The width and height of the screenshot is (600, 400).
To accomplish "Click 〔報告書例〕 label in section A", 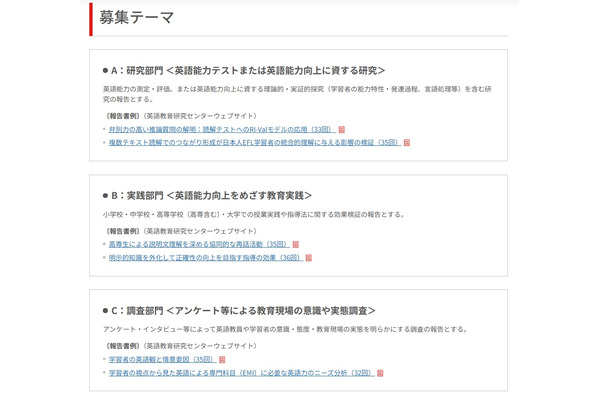I will point(122,116).
